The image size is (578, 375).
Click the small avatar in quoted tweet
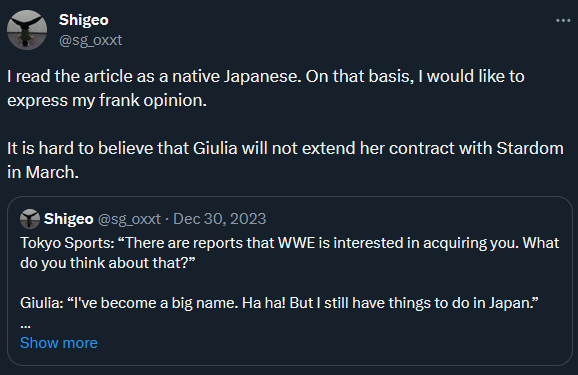point(30,219)
